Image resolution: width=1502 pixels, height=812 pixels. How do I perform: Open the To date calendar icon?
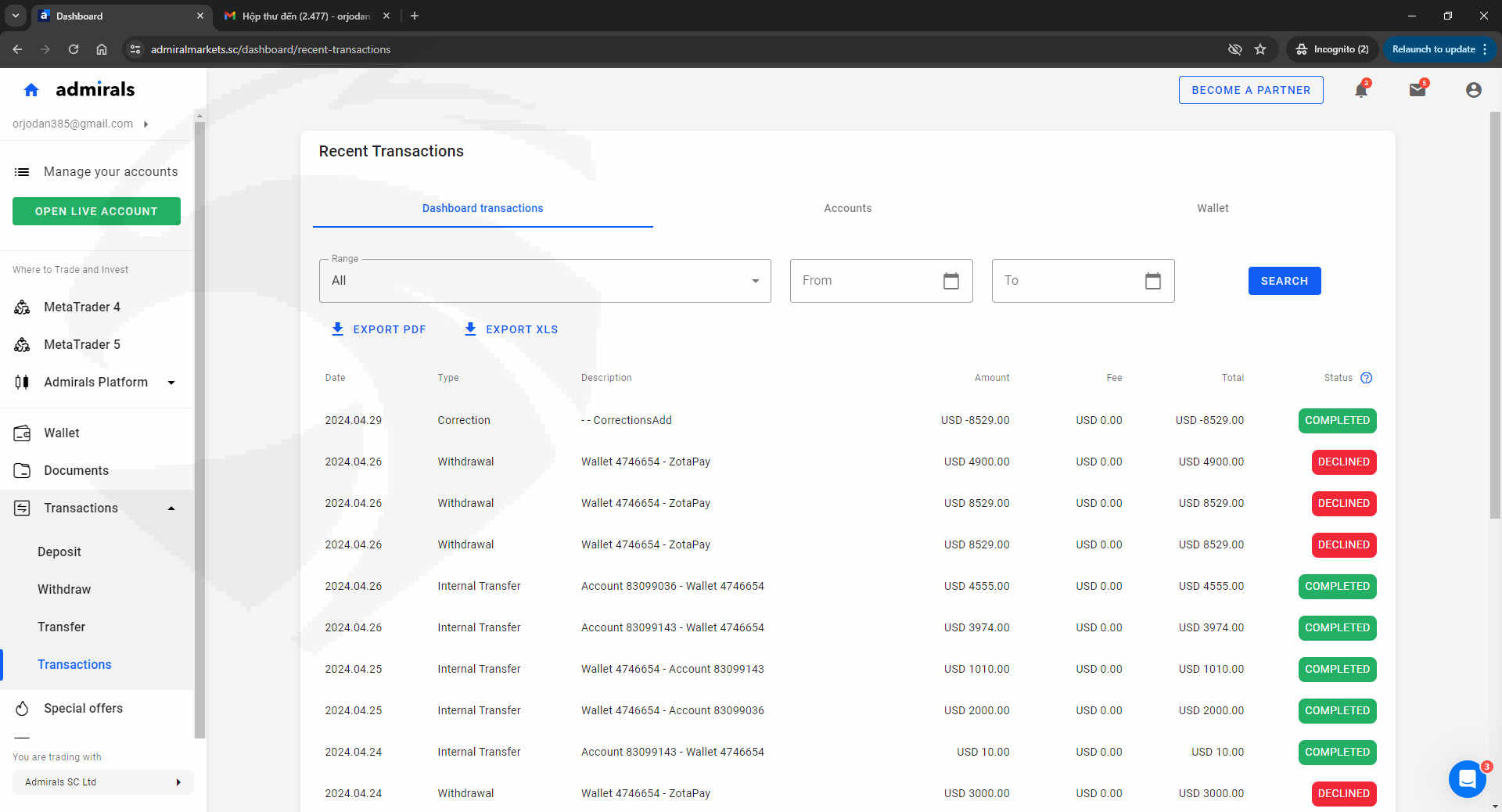(x=1153, y=281)
